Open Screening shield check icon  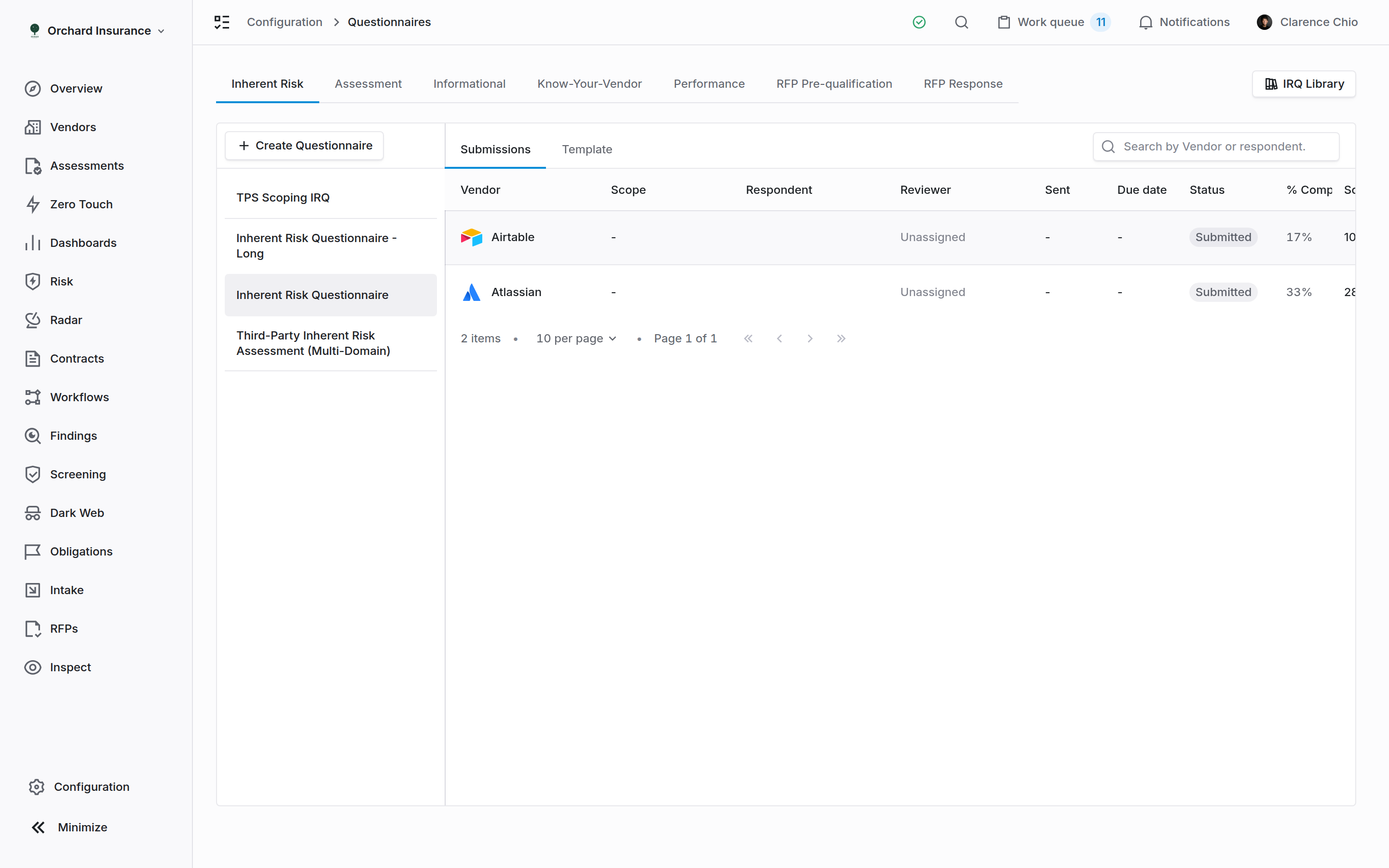33,474
